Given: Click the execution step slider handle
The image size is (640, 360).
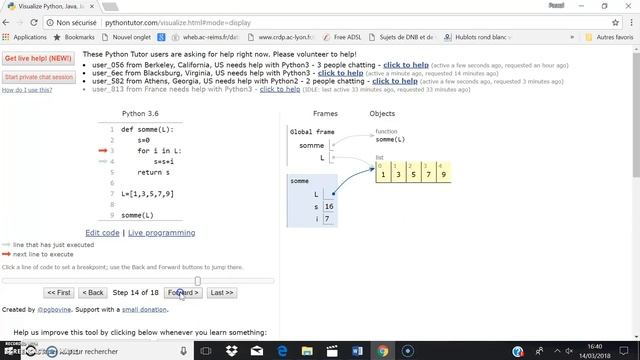Looking at the screenshot, I should click(x=198, y=281).
